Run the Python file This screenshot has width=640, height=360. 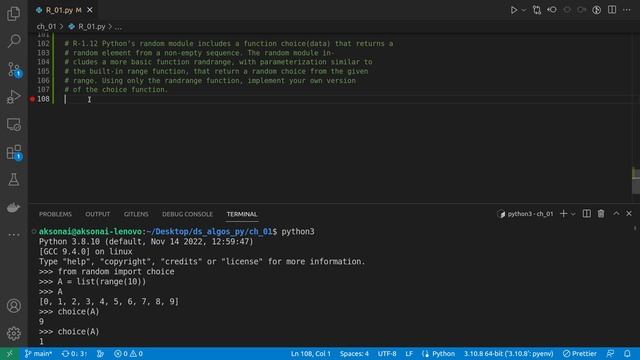[x=513, y=10]
